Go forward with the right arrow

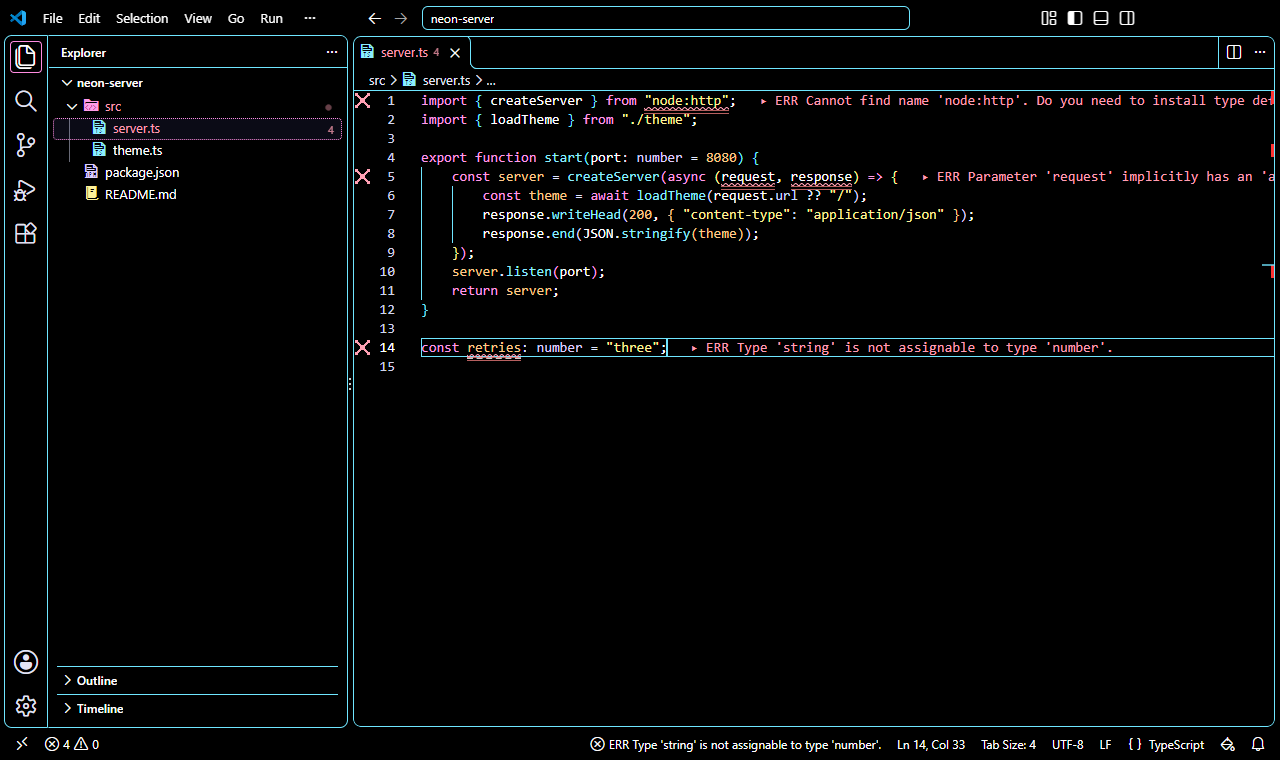tap(401, 18)
